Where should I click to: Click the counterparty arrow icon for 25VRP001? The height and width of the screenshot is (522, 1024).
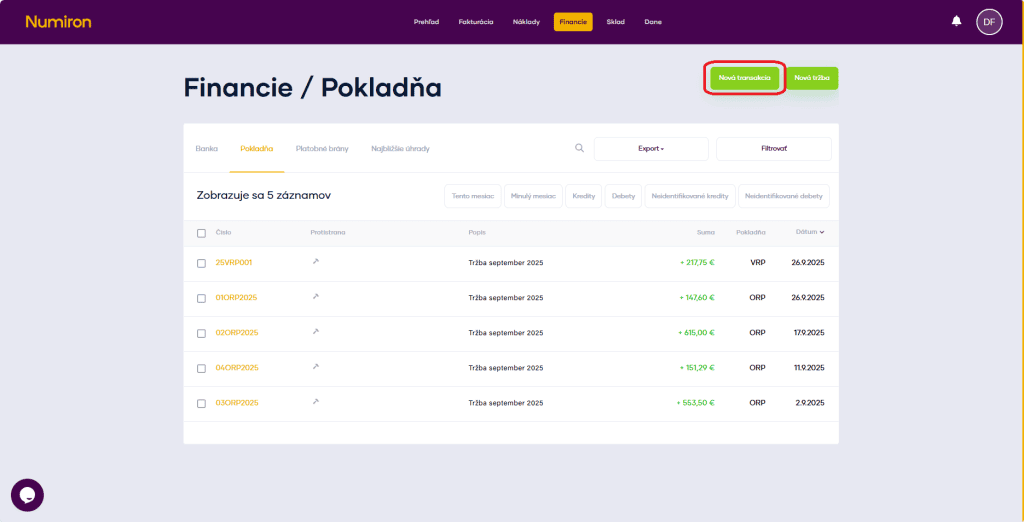click(x=315, y=261)
